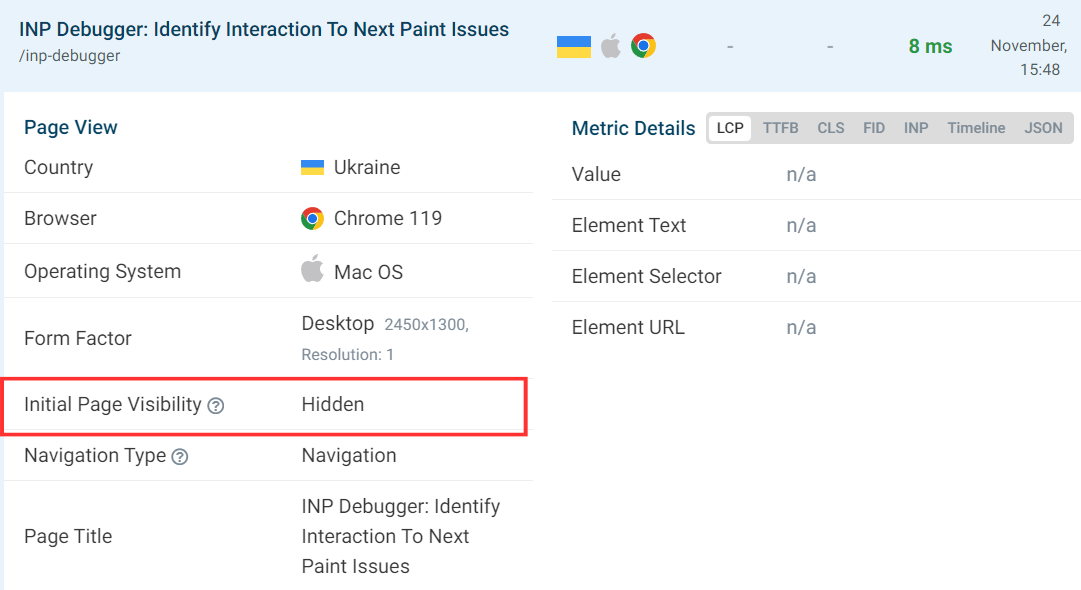The image size is (1081, 590).
Task: Click the /inp-debugger URL path
Action: pos(70,56)
